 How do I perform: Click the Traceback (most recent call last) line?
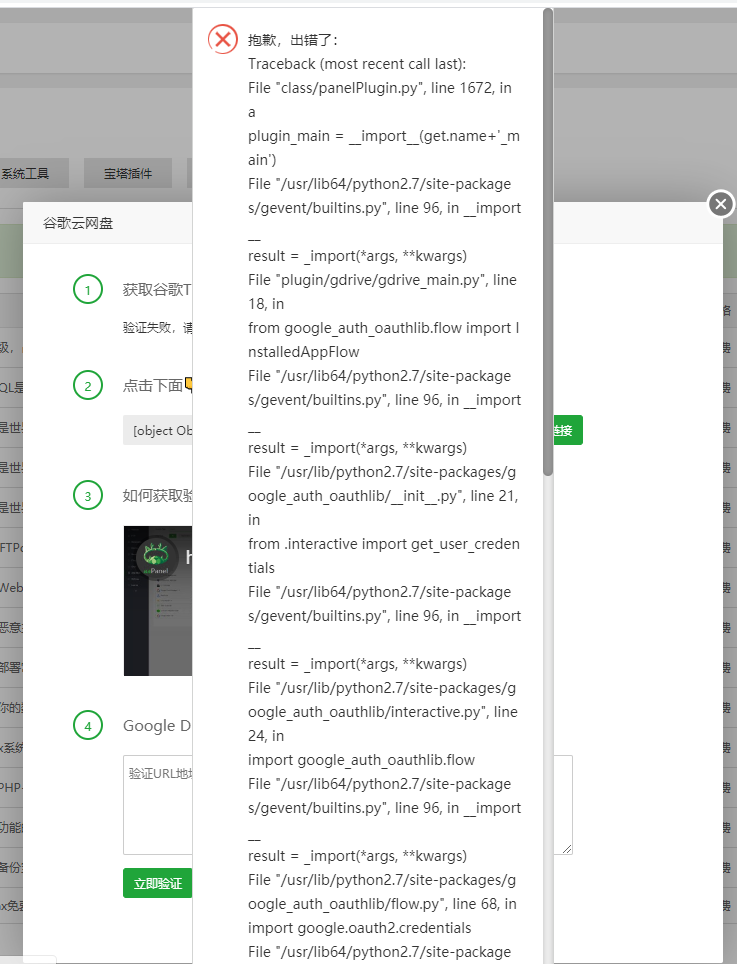[357, 64]
